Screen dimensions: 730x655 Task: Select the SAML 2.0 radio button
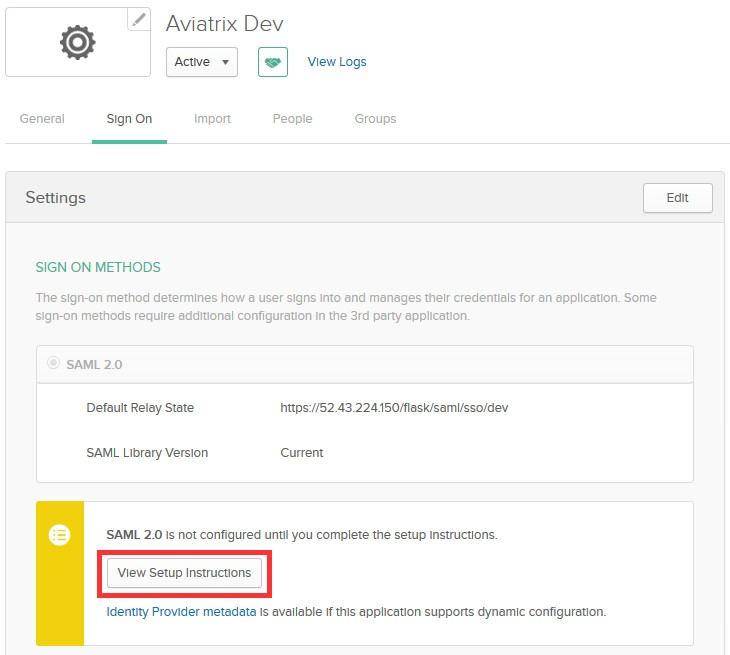point(52,364)
